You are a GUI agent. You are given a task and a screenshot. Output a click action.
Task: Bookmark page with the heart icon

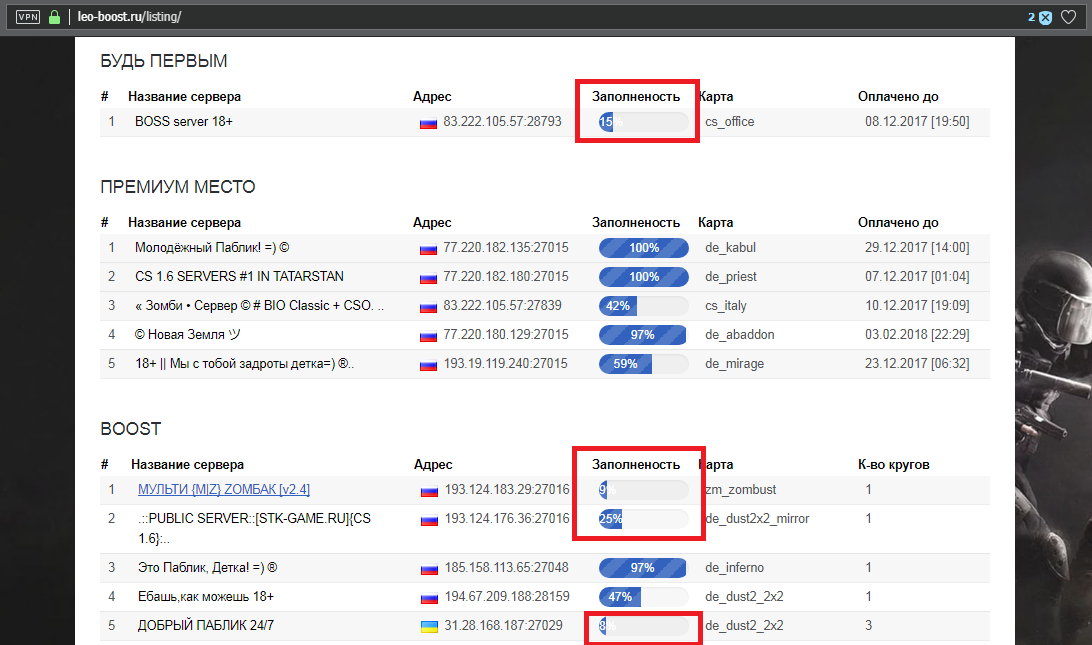coord(1068,17)
